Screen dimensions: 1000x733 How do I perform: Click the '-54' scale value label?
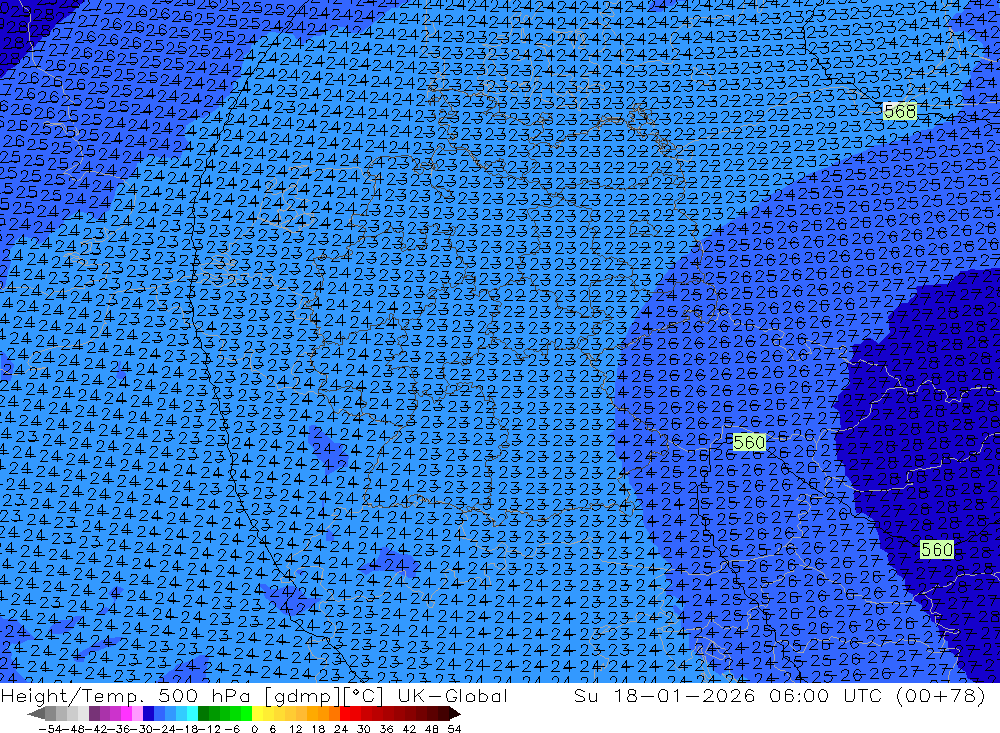pyautogui.click(x=50, y=729)
